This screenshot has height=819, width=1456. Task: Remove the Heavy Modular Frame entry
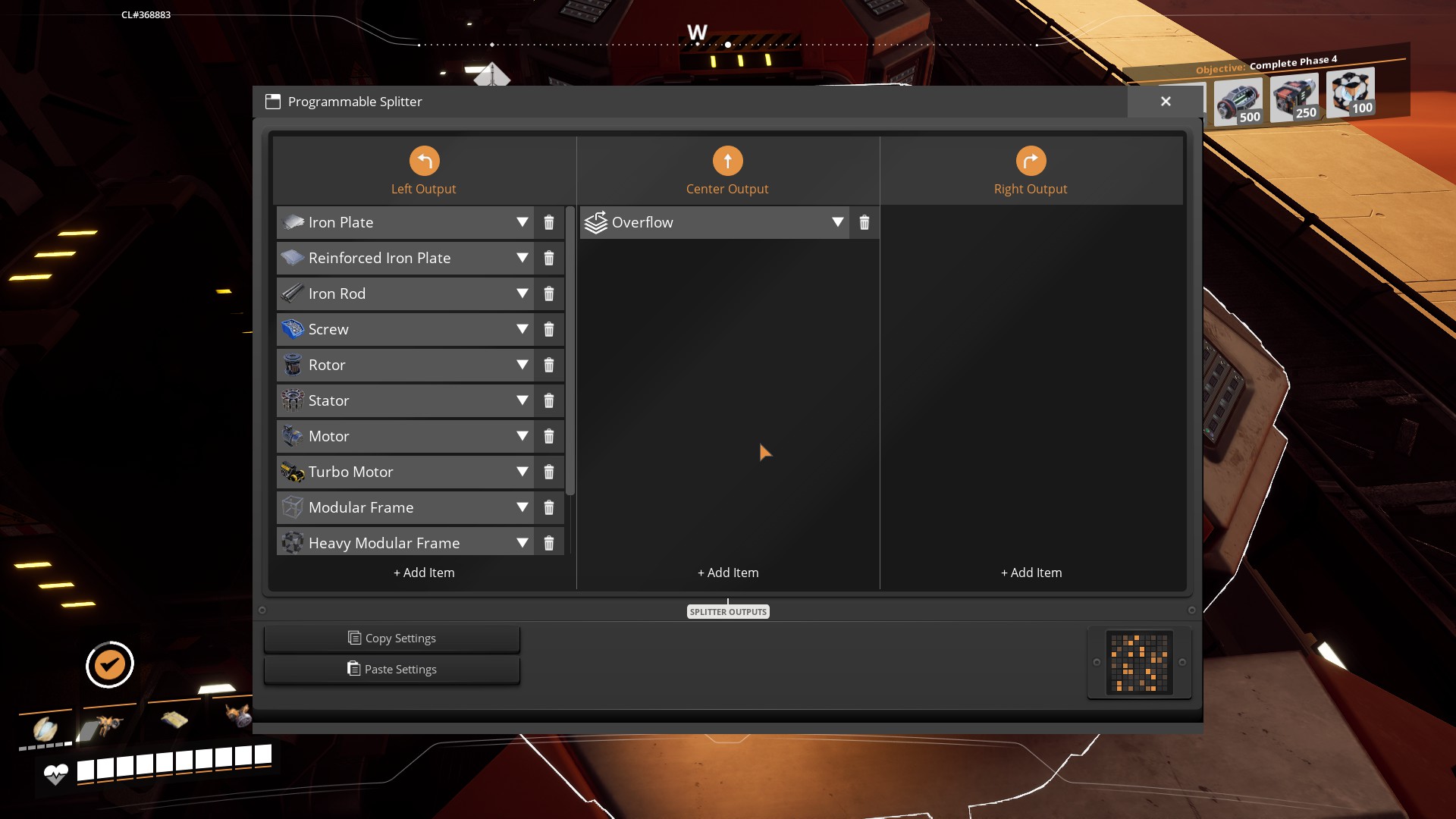pyautogui.click(x=548, y=543)
